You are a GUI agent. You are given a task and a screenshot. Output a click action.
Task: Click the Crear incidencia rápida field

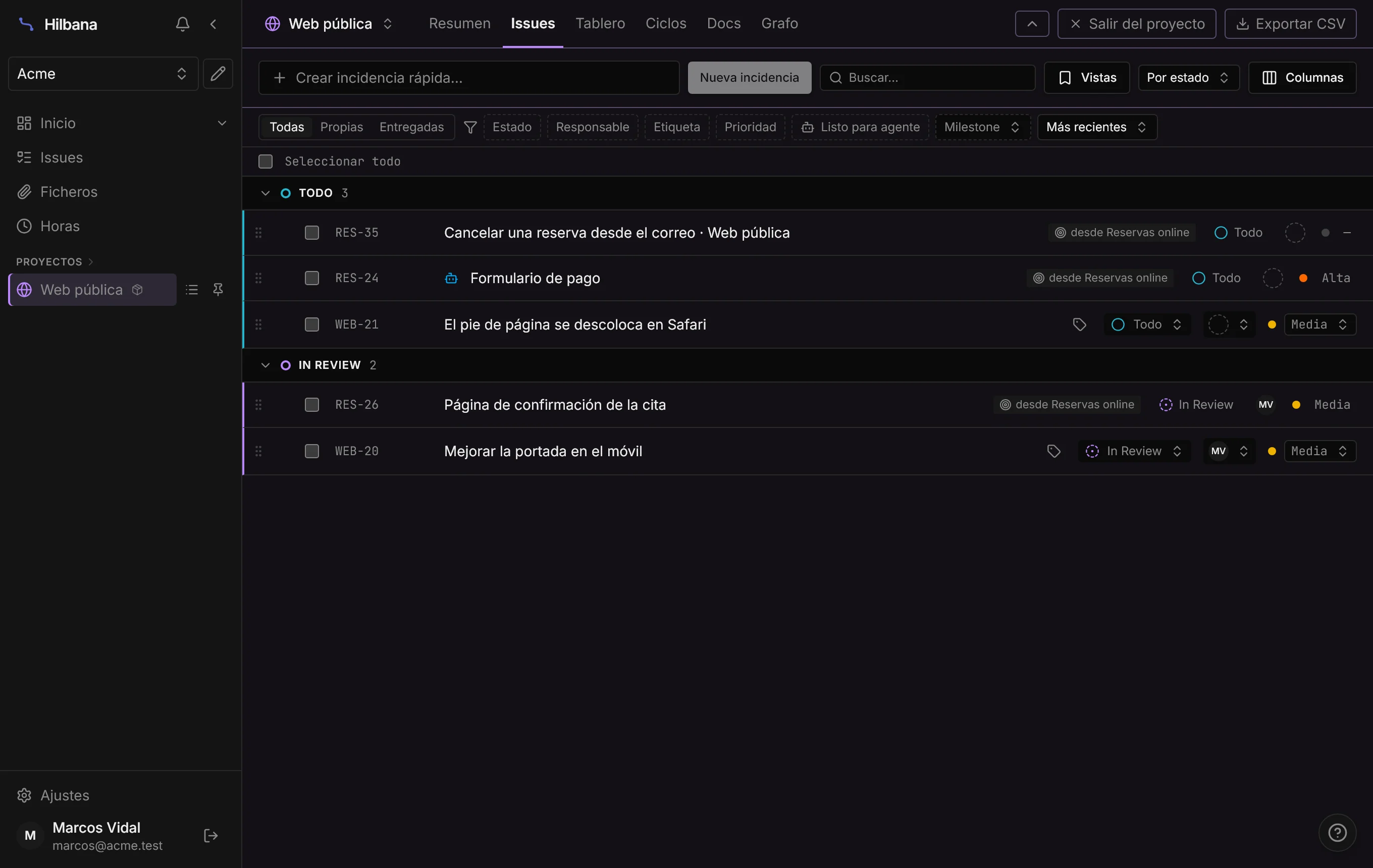click(469, 78)
